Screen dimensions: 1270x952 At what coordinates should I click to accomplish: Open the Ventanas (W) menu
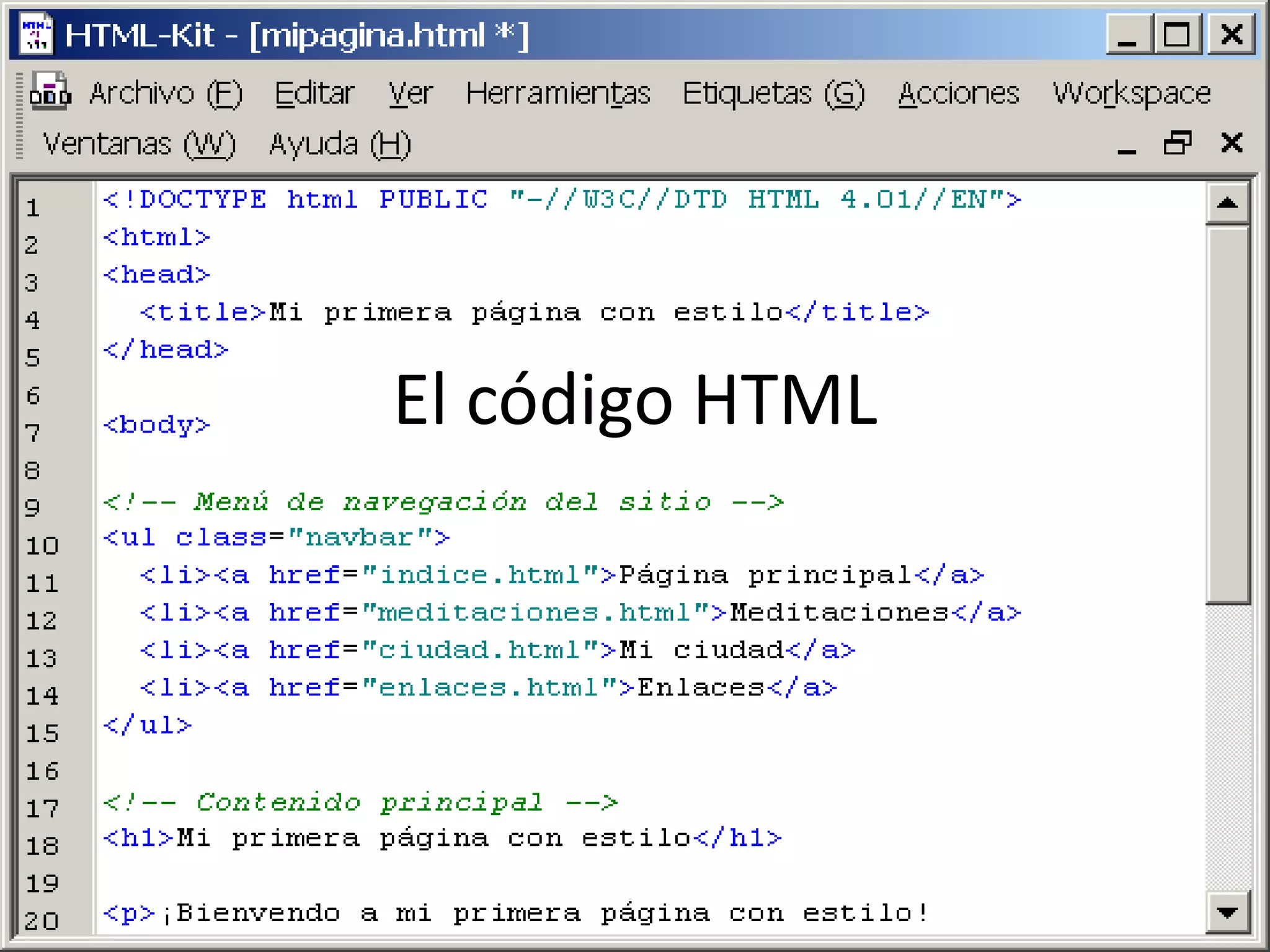[139, 144]
